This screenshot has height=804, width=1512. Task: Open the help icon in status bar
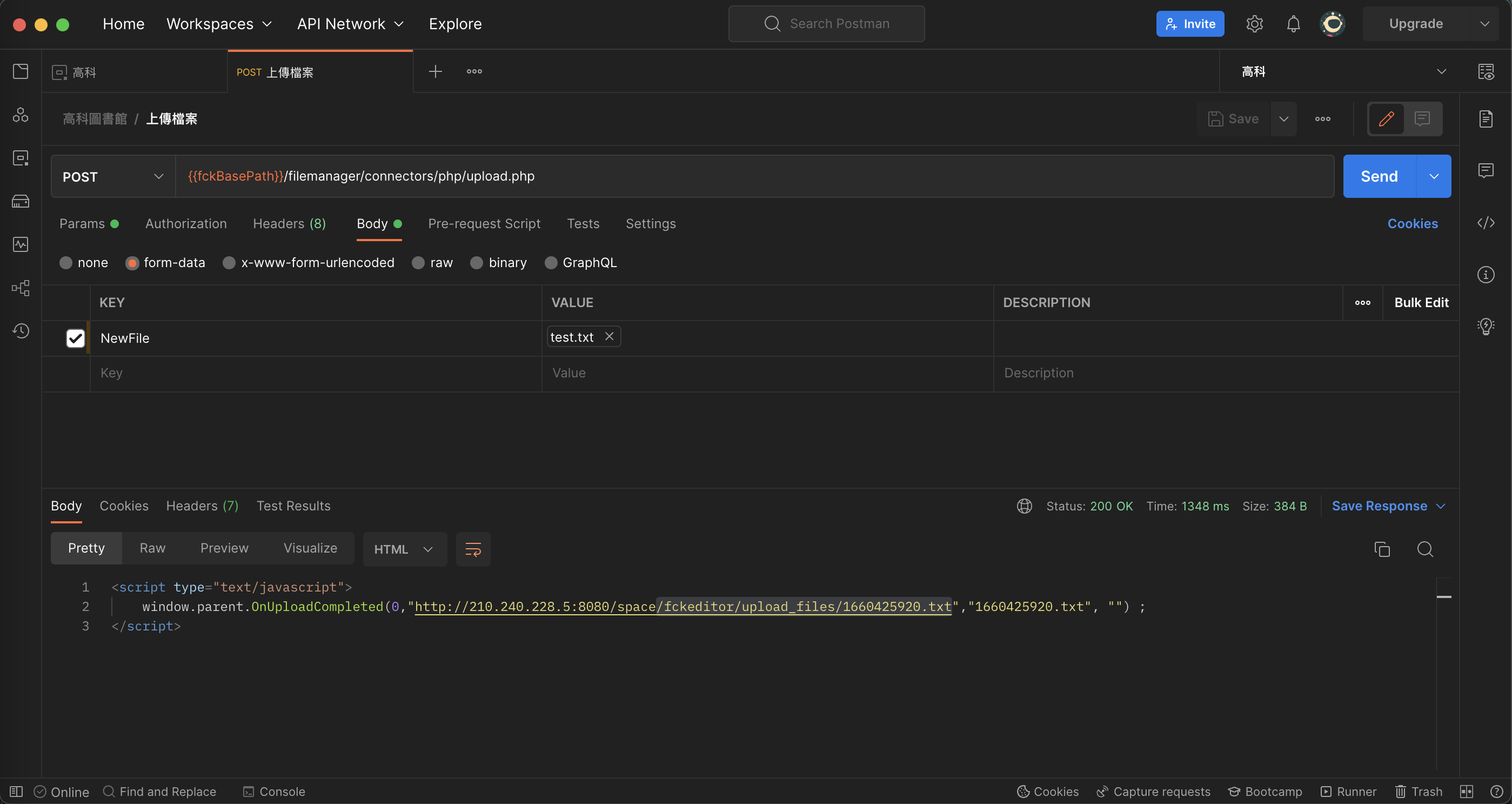pyautogui.click(x=1496, y=792)
